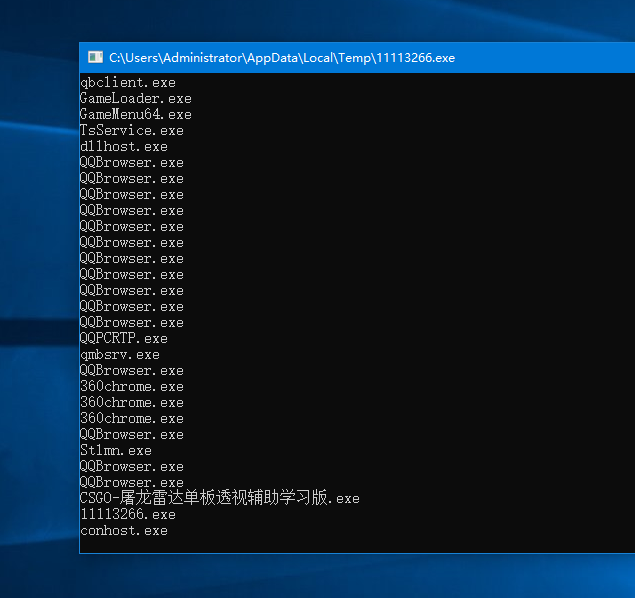Select the GameLoader.exe line
The width and height of the screenshot is (635, 598).
pos(136,98)
